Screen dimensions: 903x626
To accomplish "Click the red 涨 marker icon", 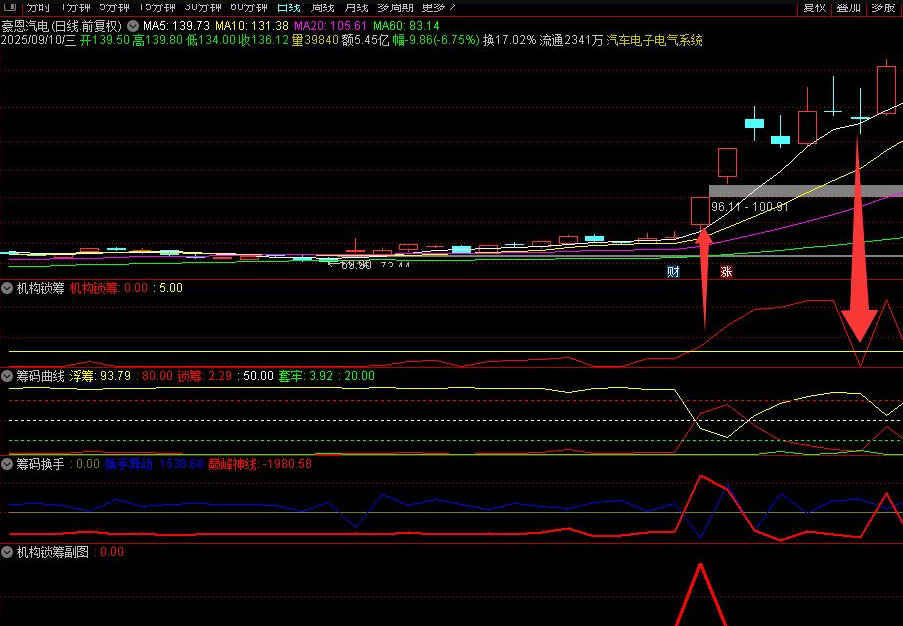I will (726, 271).
